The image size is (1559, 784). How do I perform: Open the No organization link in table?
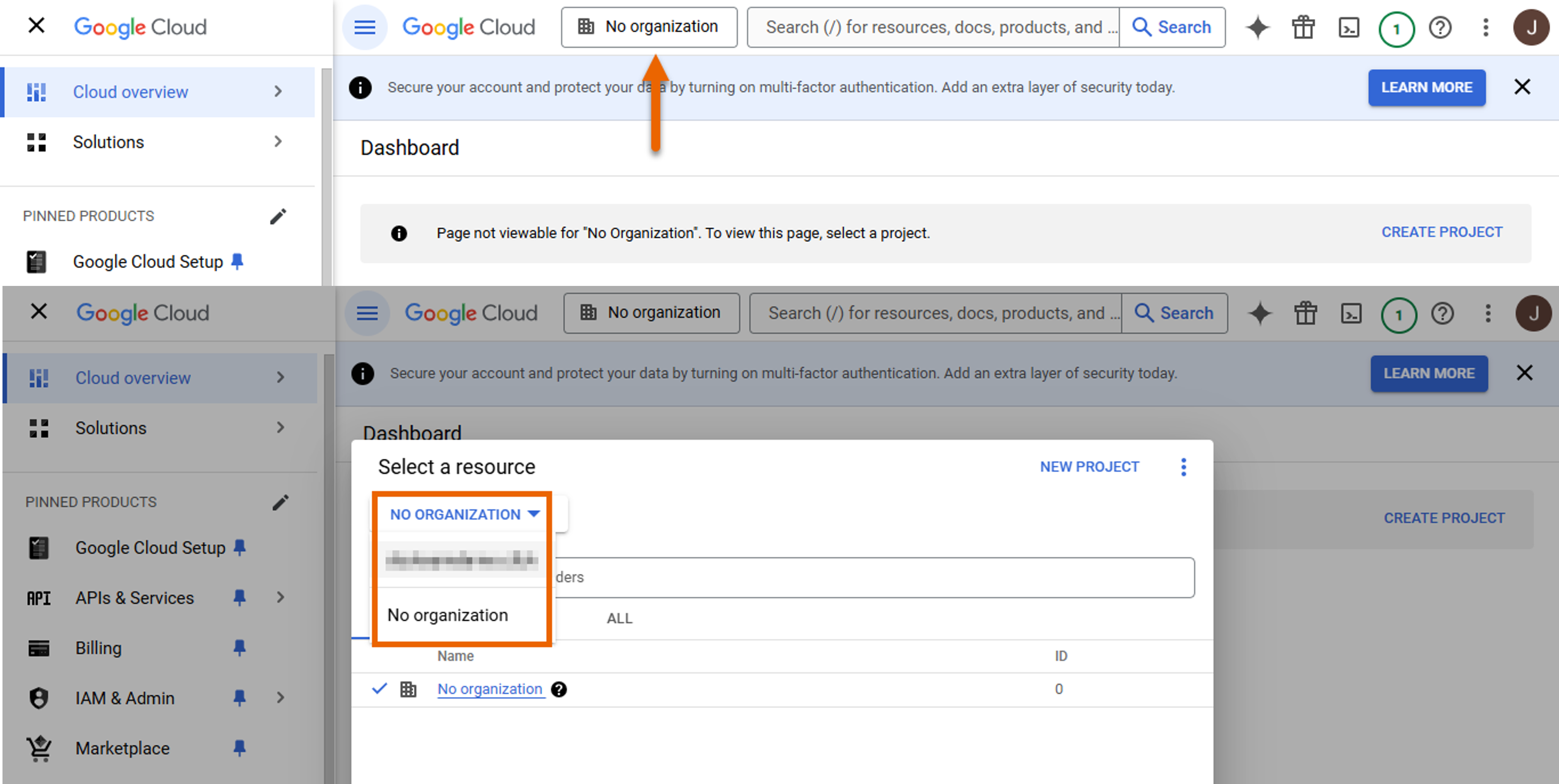pyautogui.click(x=490, y=689)
